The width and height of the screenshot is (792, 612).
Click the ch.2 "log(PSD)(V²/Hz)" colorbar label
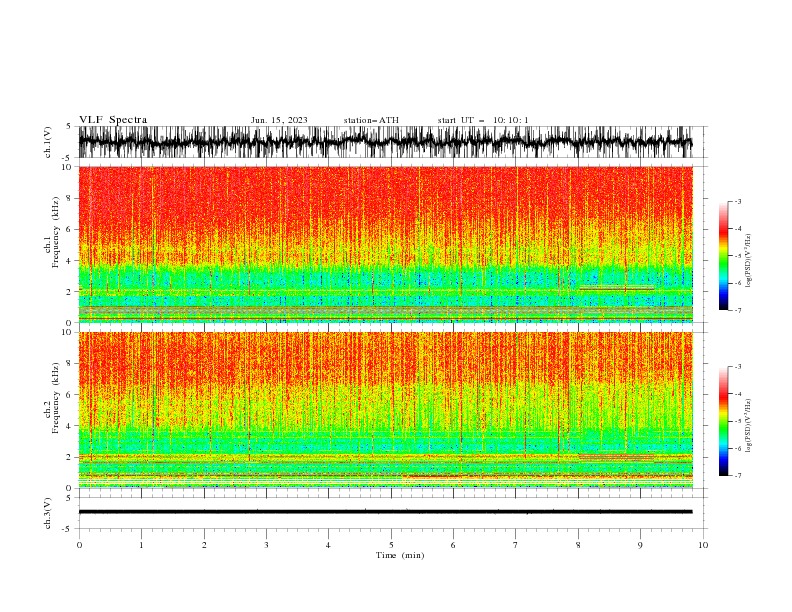(749, 426)
